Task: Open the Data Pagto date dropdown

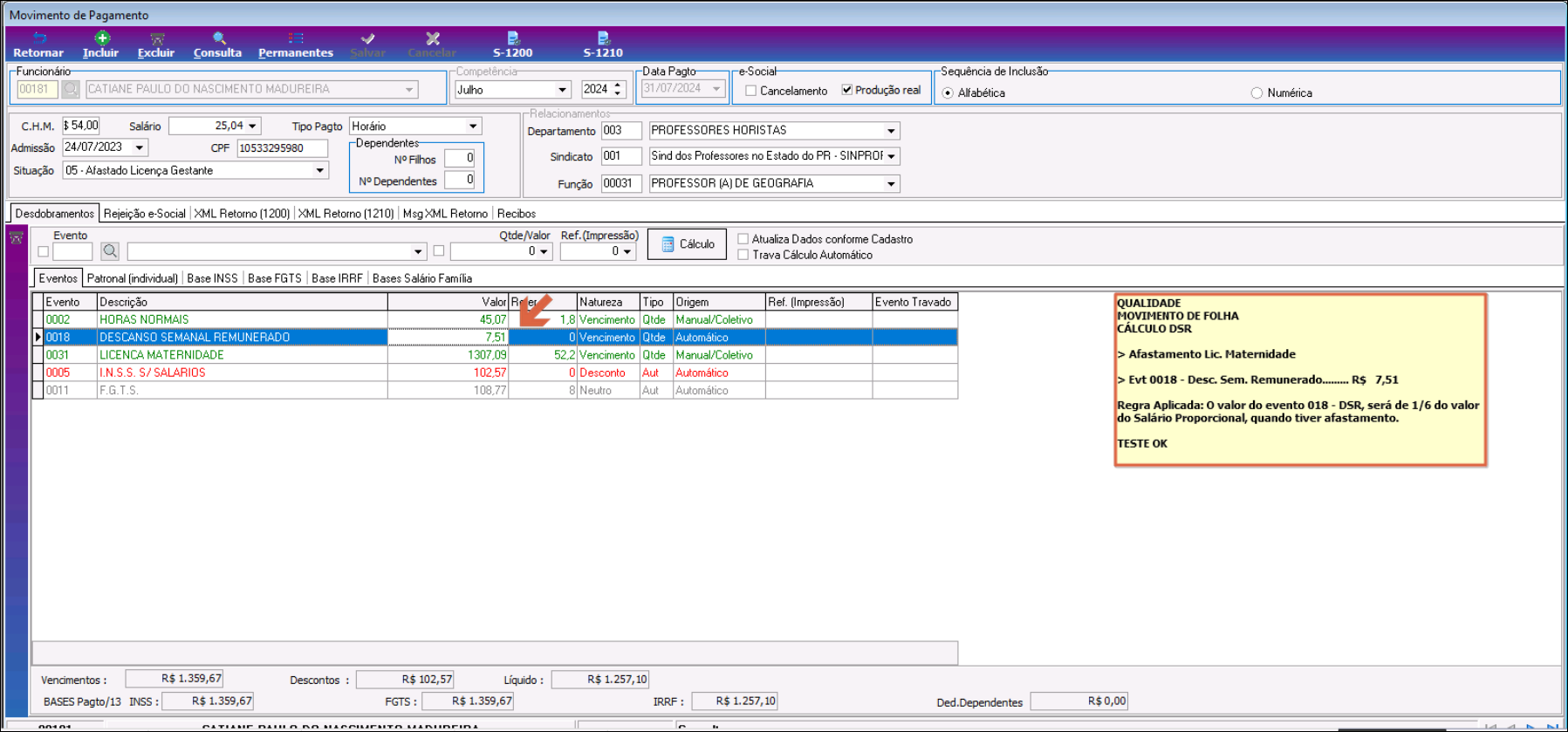Action: (x=716, y=88)
